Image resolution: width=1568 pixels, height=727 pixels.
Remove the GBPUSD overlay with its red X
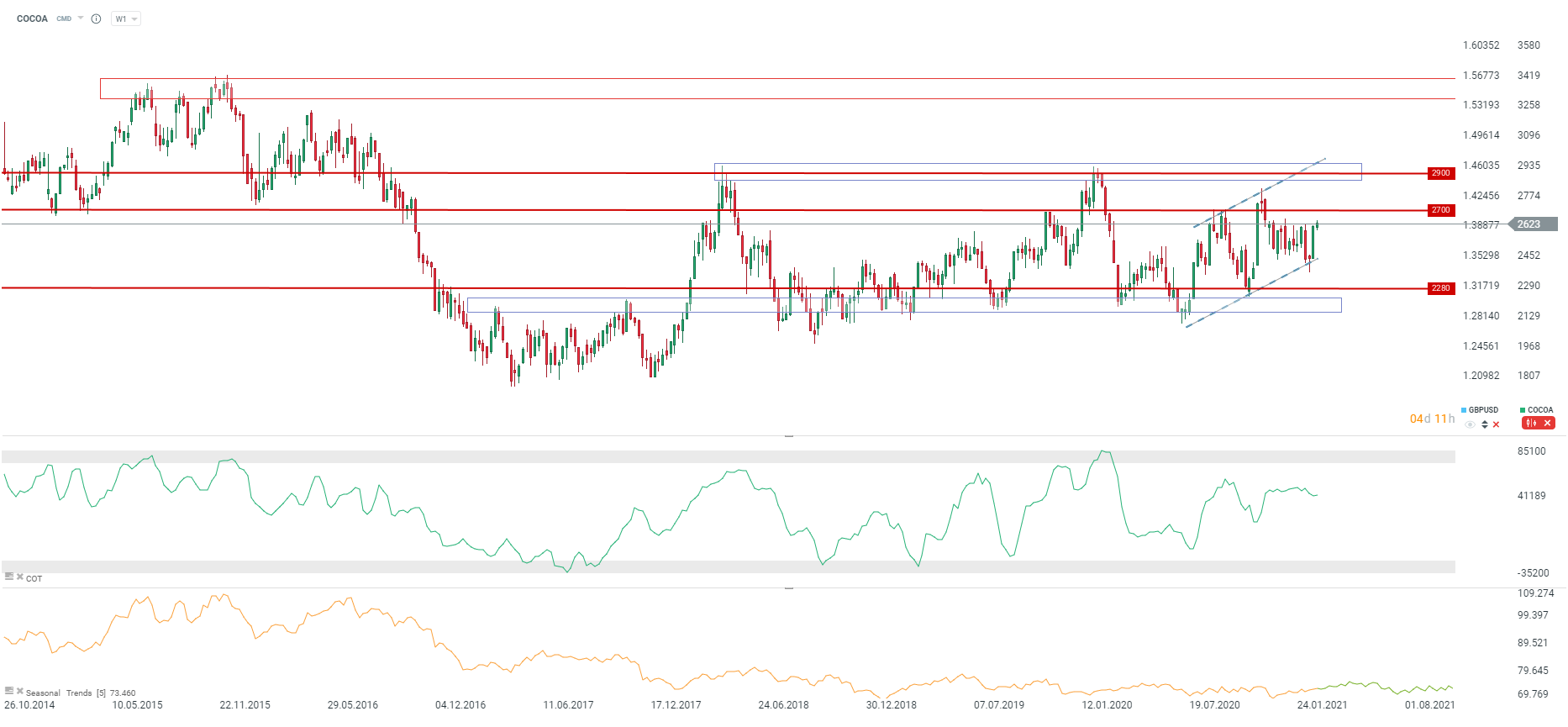tap(1496, 424)
